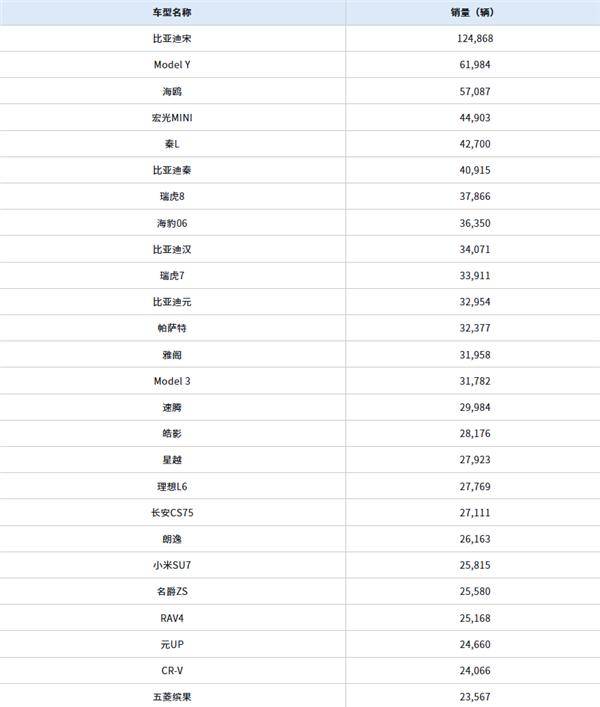Click the 海鸥 row name
Image resolution: width=600 pixels, height=707 pixels.
click(x=172, y=92)
